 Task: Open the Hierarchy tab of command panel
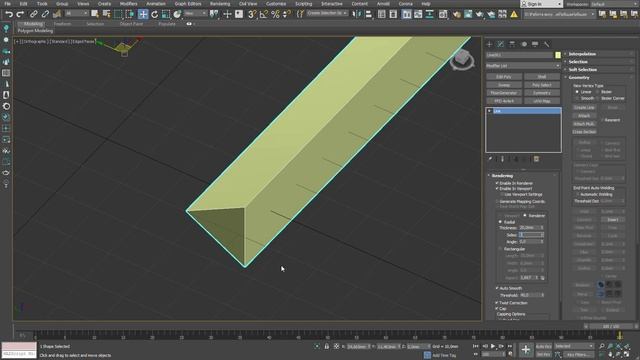click(x=512, y=44)
